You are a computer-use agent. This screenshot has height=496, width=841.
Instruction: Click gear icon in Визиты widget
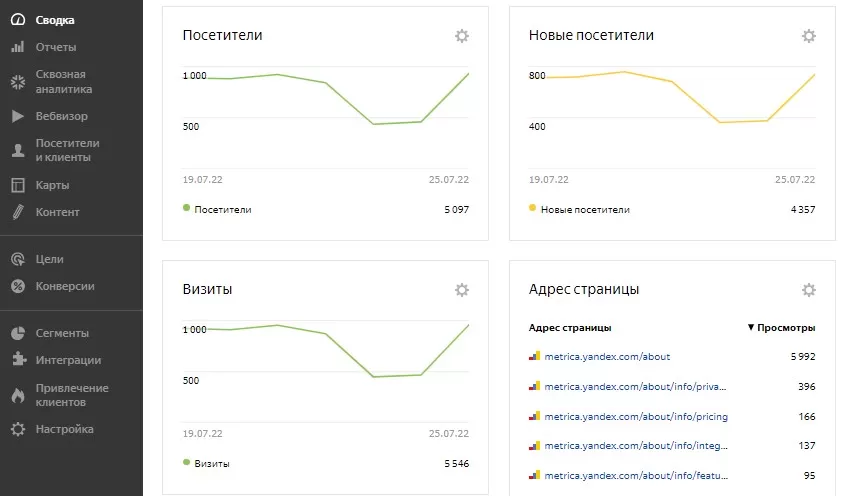461,290
